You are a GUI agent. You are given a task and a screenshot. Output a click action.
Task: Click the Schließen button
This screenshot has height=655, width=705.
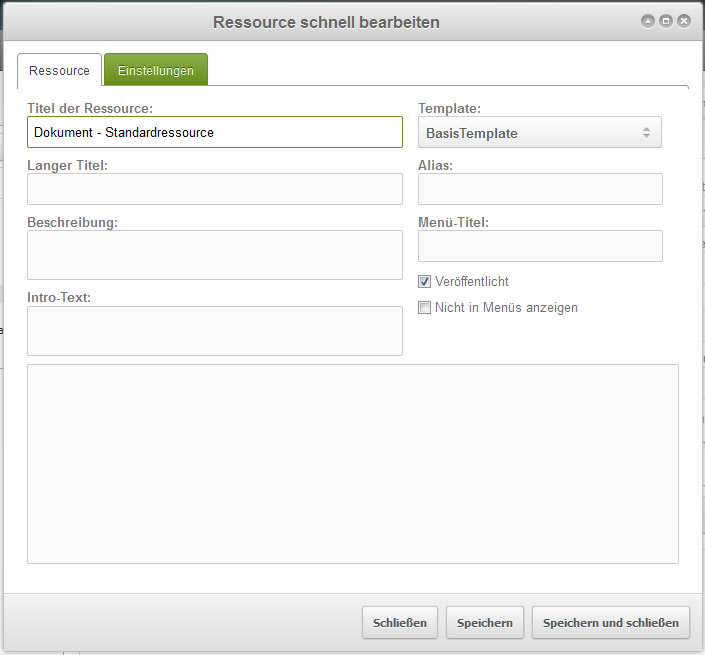pyautogui.click(x=399, y=622)
